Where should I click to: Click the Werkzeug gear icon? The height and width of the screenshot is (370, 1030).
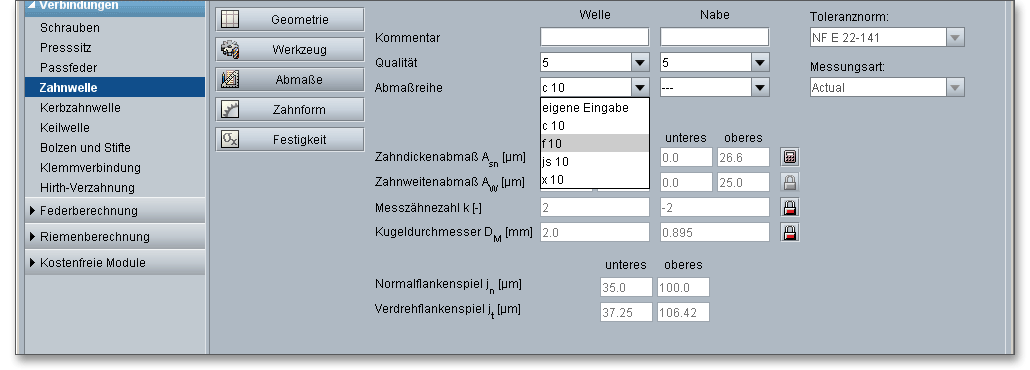tap(230, 49)
